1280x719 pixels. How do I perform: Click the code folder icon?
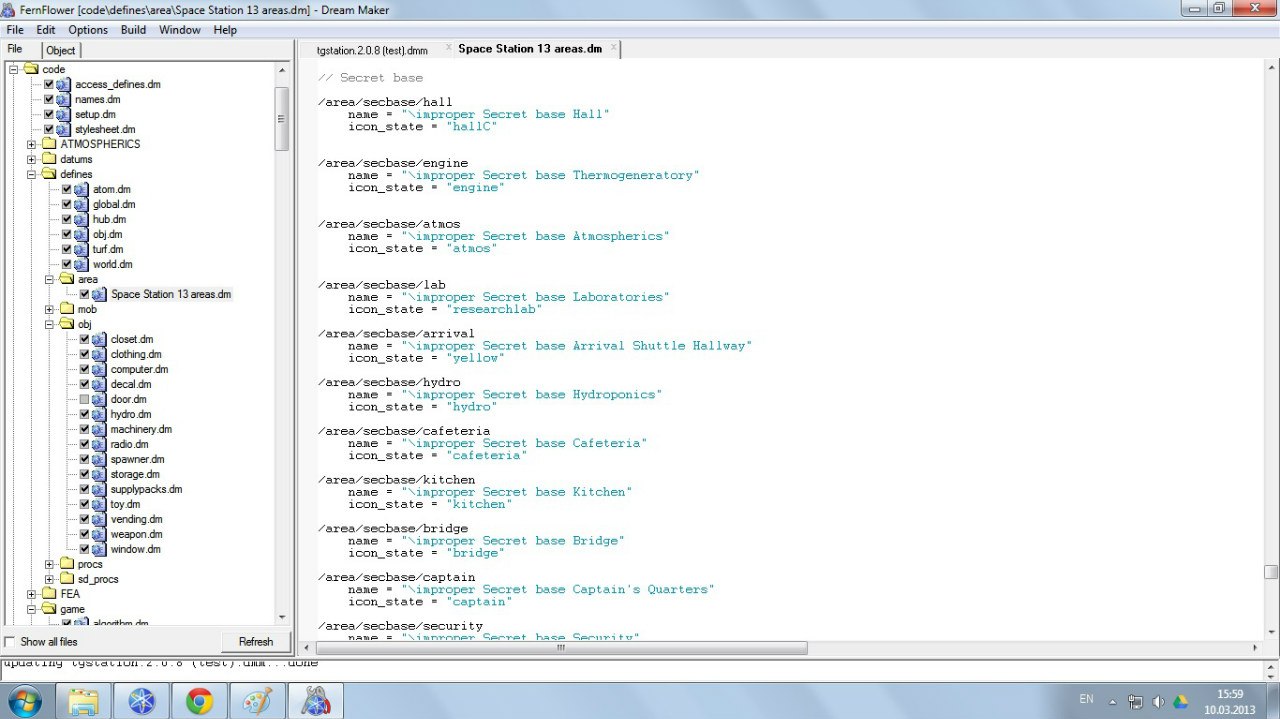pyautogui.click(x=31, y=69)
